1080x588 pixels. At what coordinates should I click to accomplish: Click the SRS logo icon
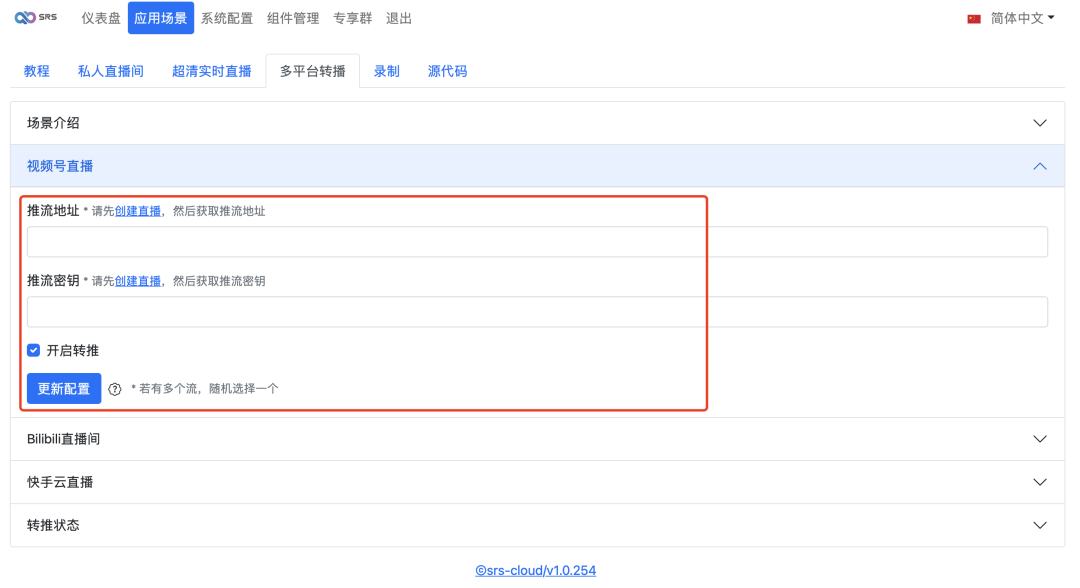[x=36, y=17]
